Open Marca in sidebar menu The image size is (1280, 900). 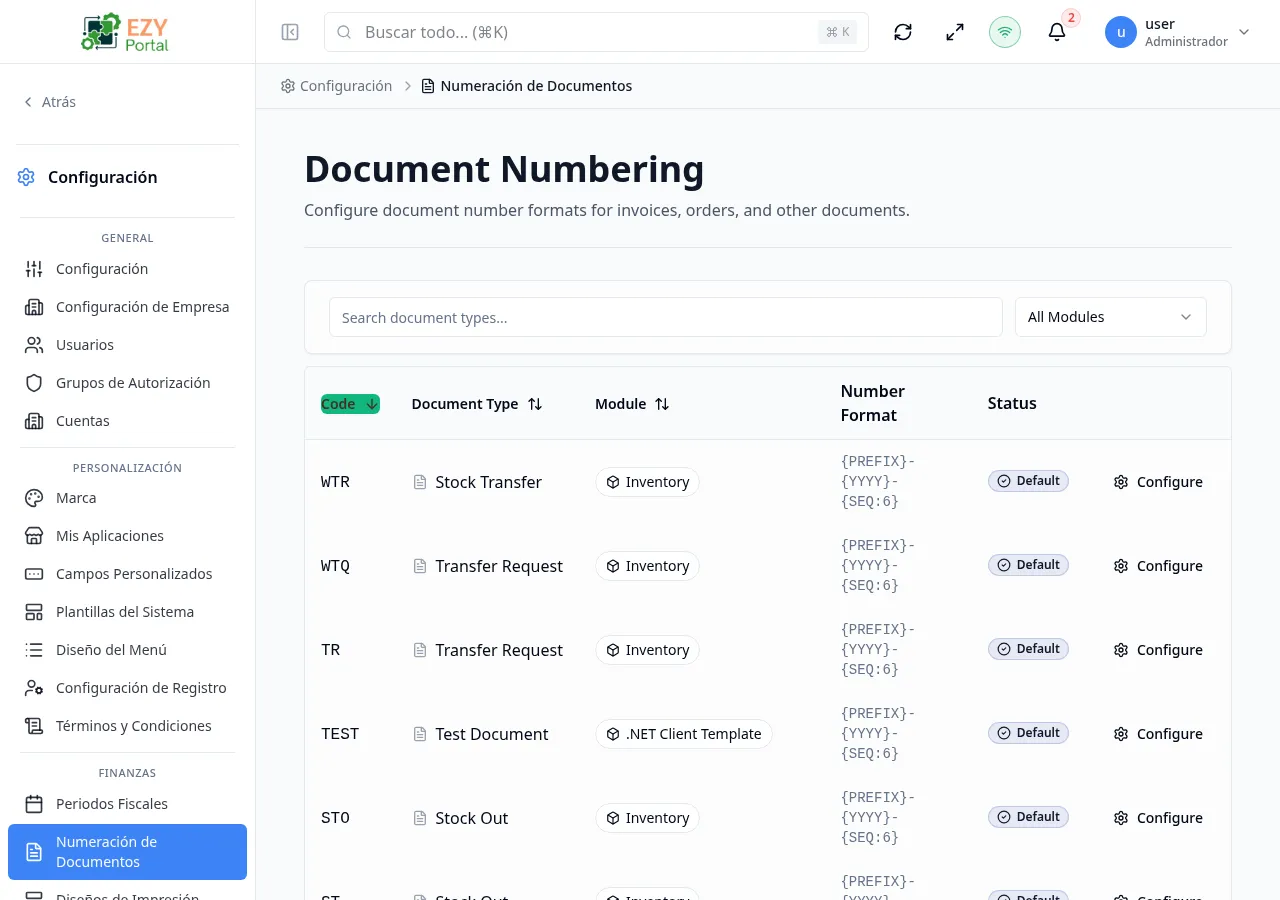pyautogui.click(x=127, y=498)
